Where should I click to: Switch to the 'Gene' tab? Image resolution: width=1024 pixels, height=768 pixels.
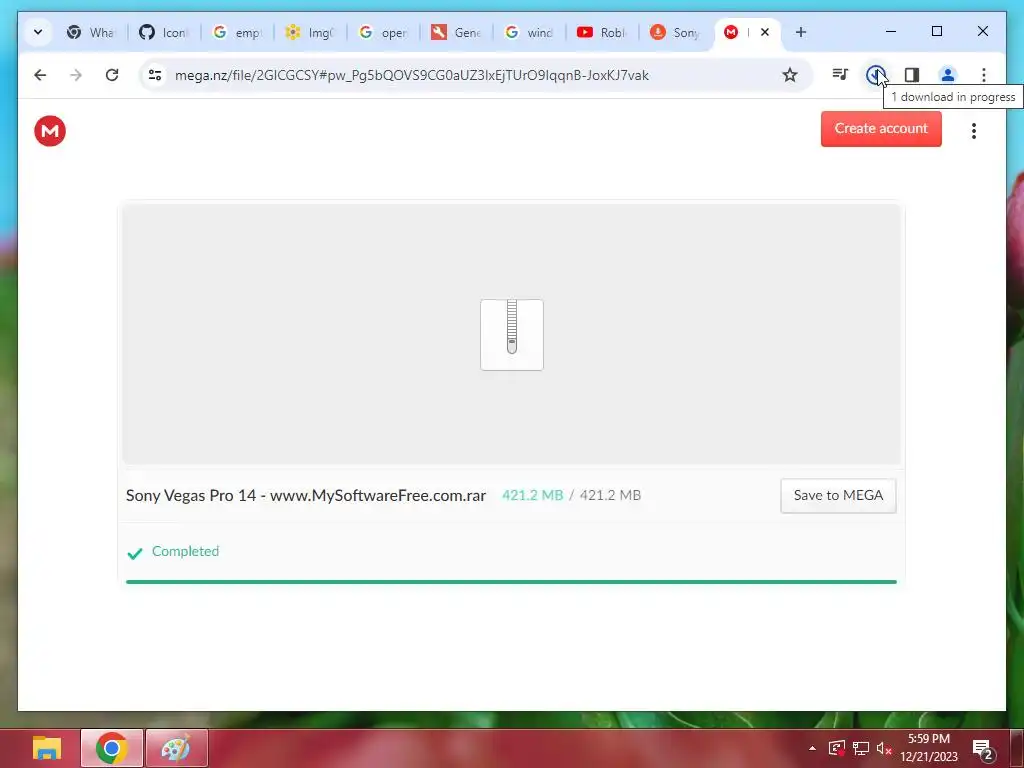pos(456,32)
